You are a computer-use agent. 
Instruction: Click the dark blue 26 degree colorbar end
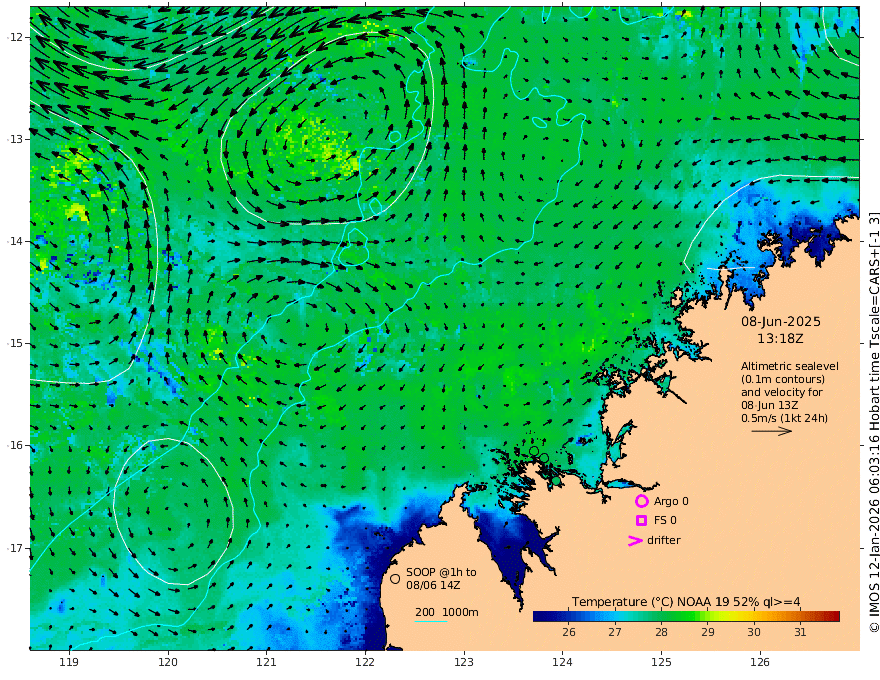(x=539, y=617)
